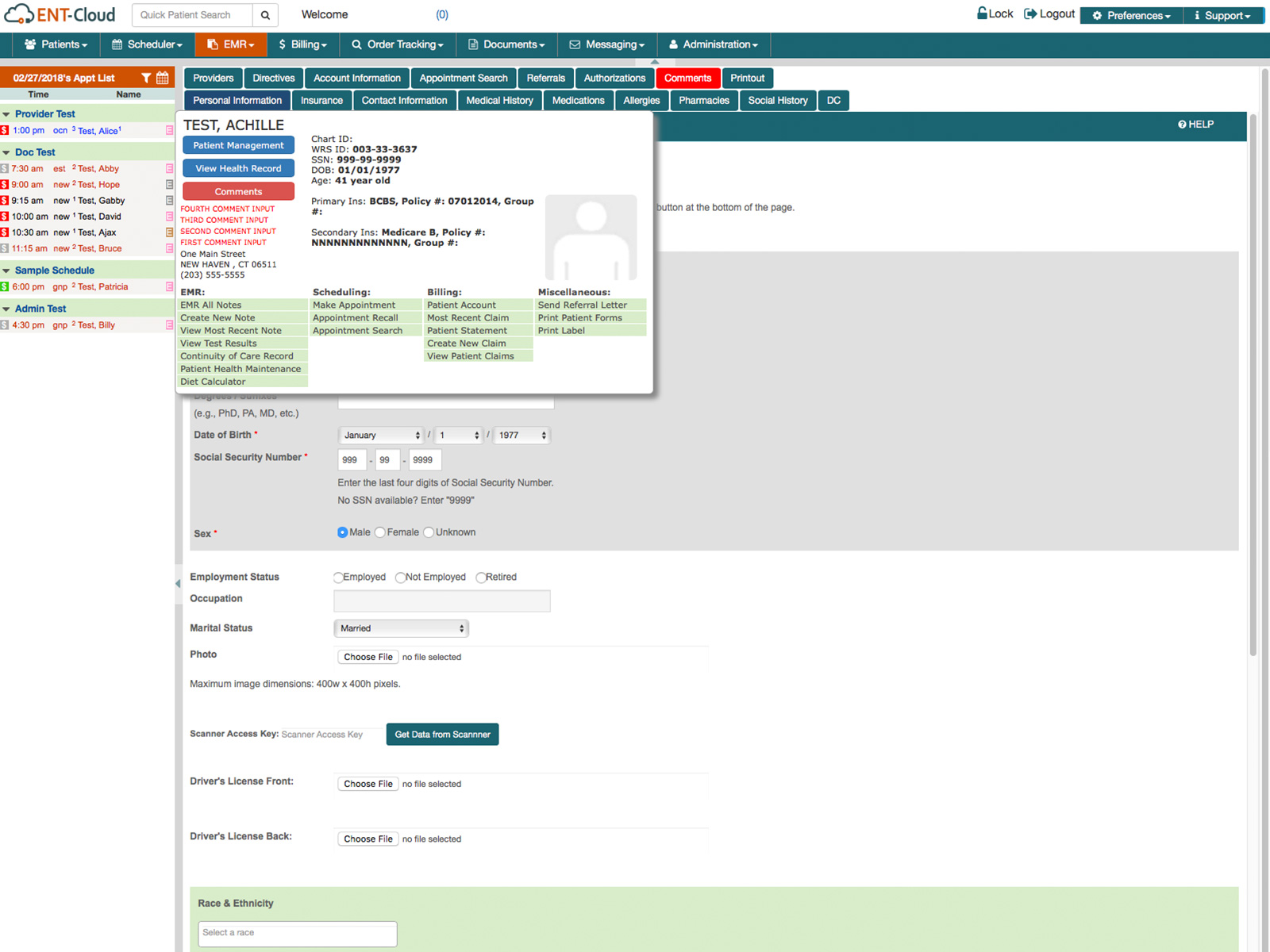Screen dimensions: 1270x952
Task: Open the Marital Status dropdown
Action: pos(401,628)
